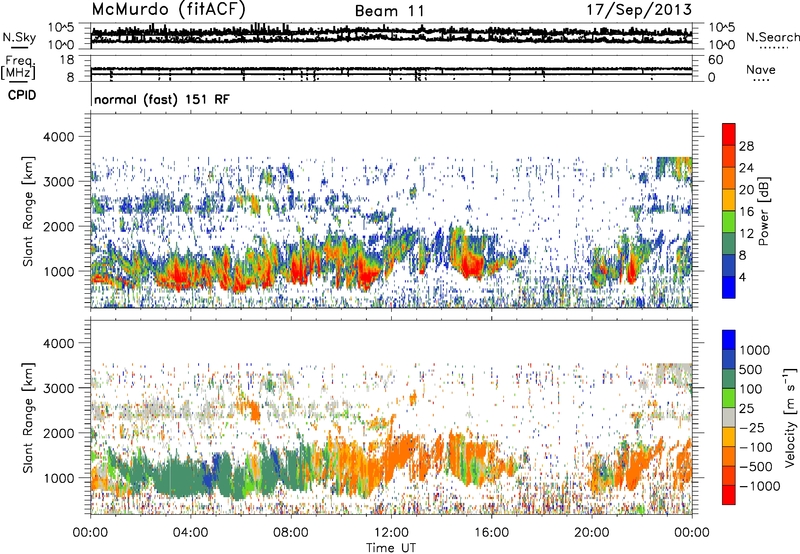
Task: Click the normal (fast) 151 RF text
Action: [162, 99]
